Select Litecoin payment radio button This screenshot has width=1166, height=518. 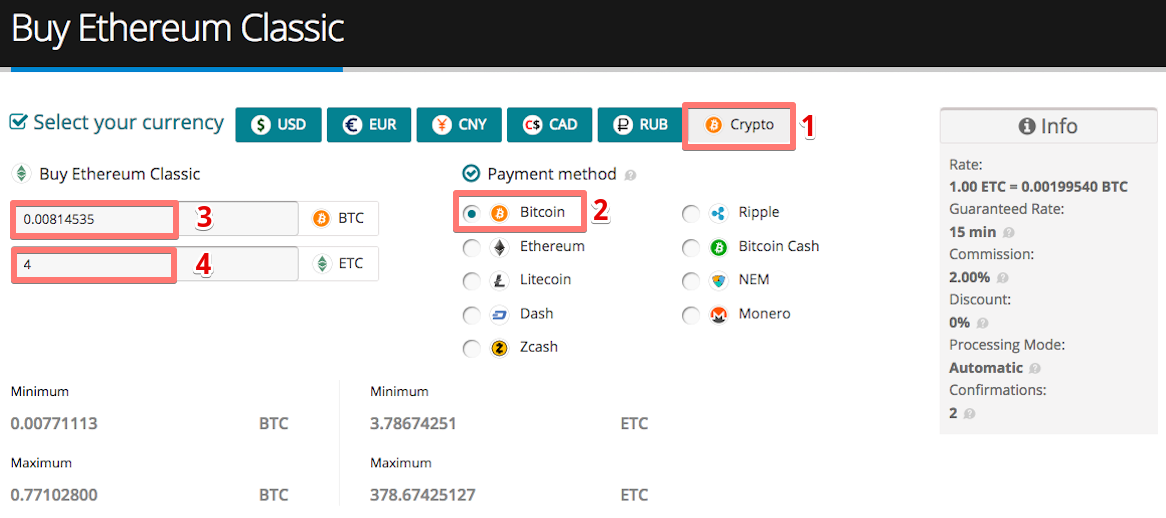(x=471, y=282)
